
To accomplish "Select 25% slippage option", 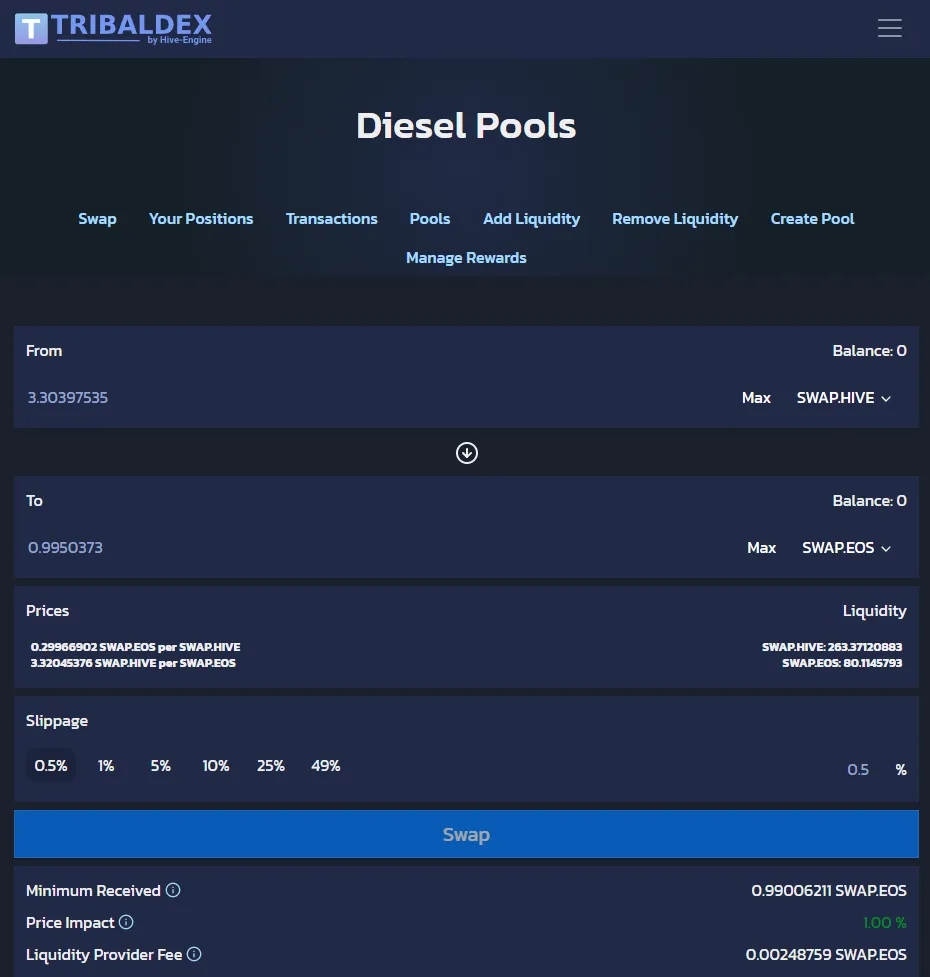I will [x=271, y=766].
